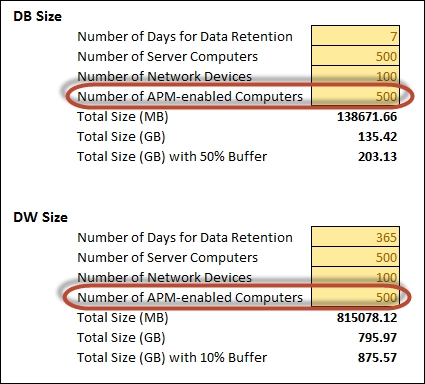This screenshot has width=425, height=384.
Task: Select 'Total Size (GB) with 50% Buffer' label
Action: point(172,157)
